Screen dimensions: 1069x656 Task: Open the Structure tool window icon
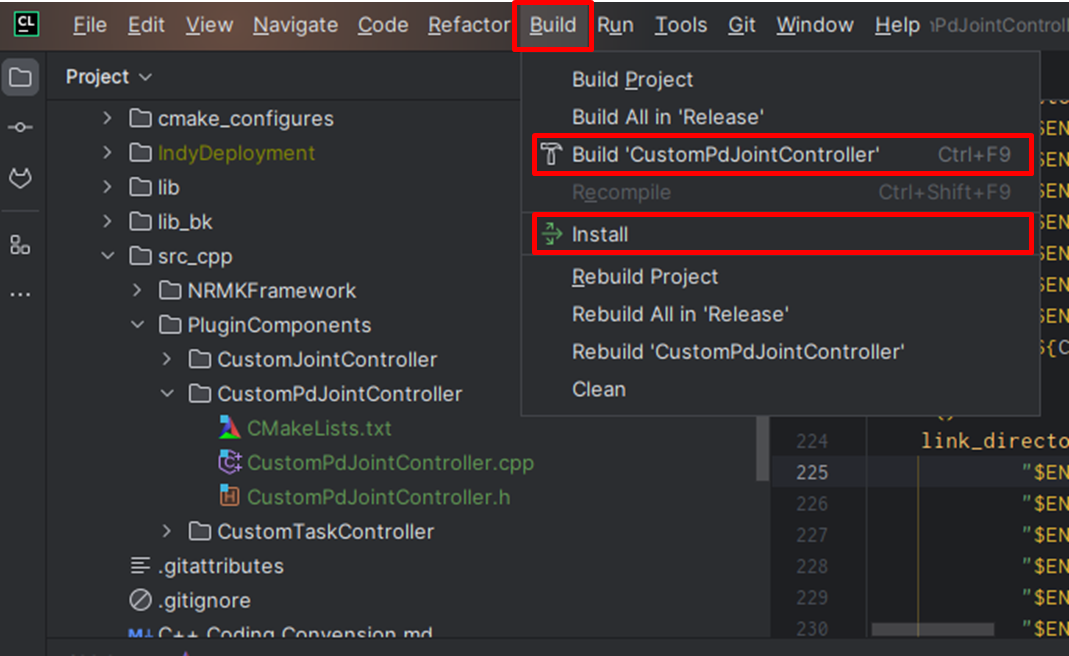coord(20,245)
